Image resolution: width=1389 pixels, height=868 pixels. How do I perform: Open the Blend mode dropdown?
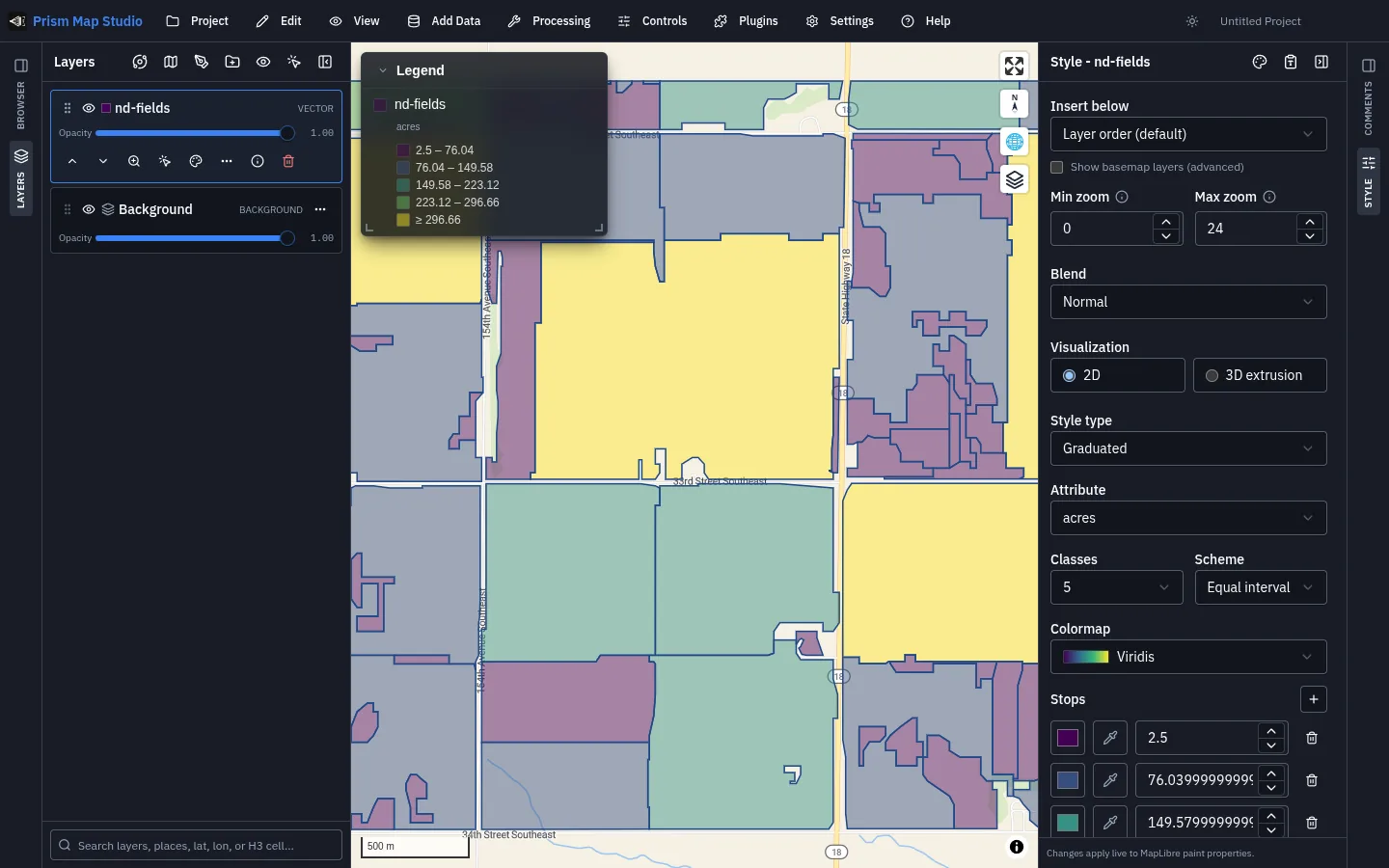coord(1188,302)
